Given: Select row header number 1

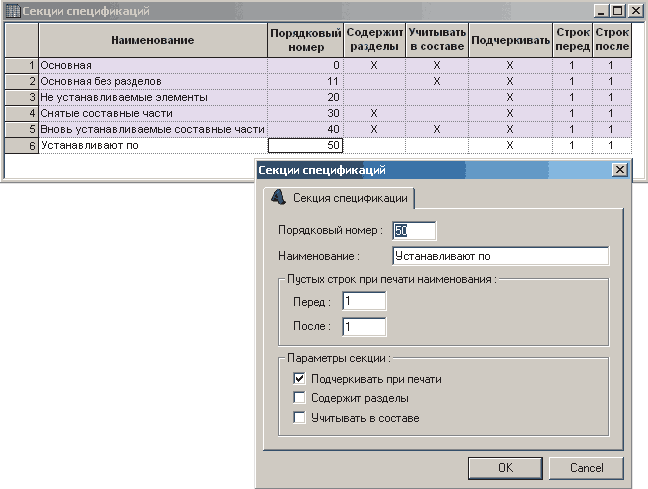Looking at the screenshot, I should point(21,65).
